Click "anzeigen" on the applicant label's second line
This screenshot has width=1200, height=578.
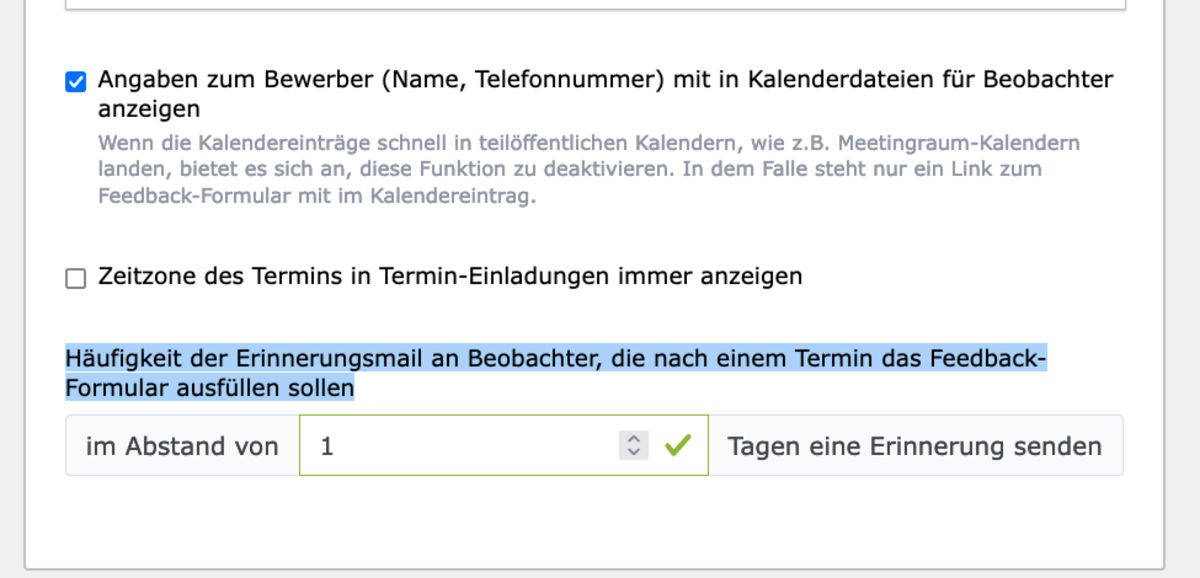pyautogui.click(x=149, y=108)
